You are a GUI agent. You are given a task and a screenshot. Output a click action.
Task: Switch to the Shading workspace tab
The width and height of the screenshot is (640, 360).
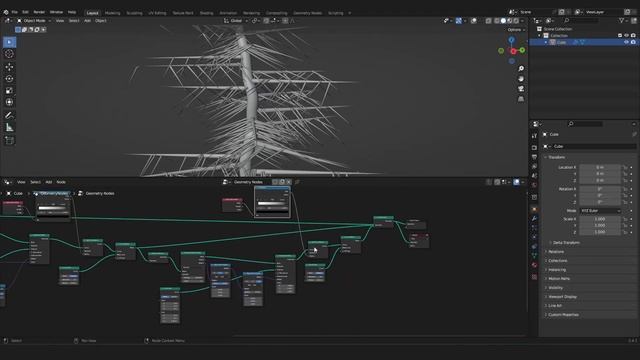click(206, 13)
